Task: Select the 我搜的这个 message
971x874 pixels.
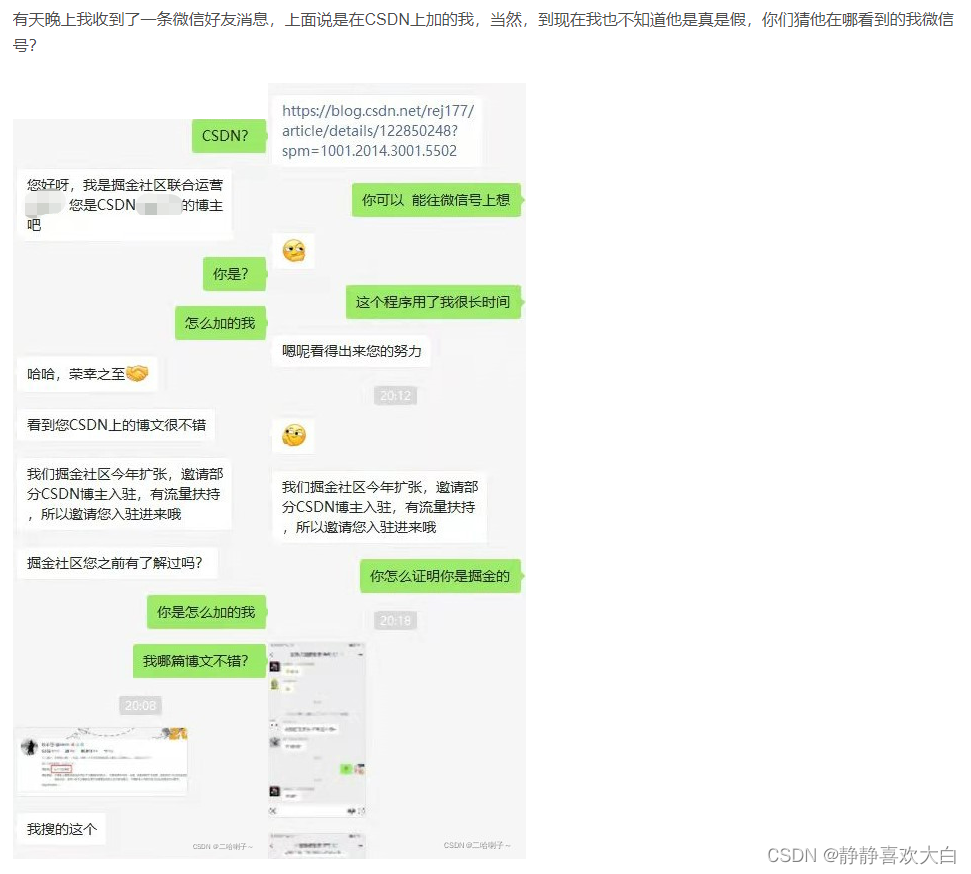Action: tap(61, 829)
